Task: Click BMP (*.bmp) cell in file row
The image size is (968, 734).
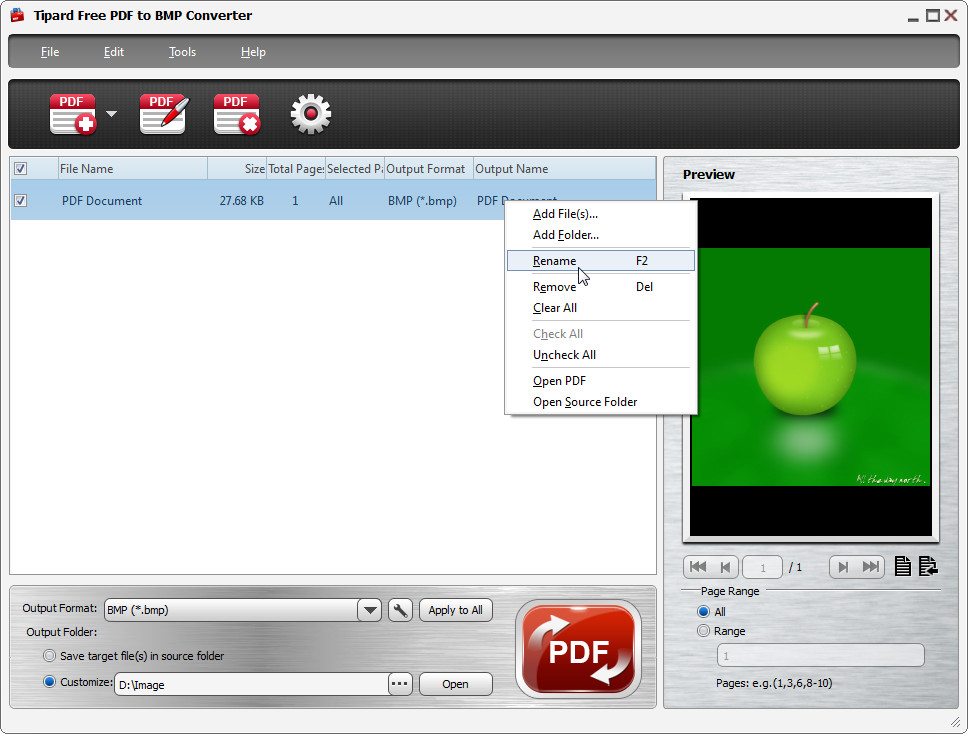Action: pos(422,201)
